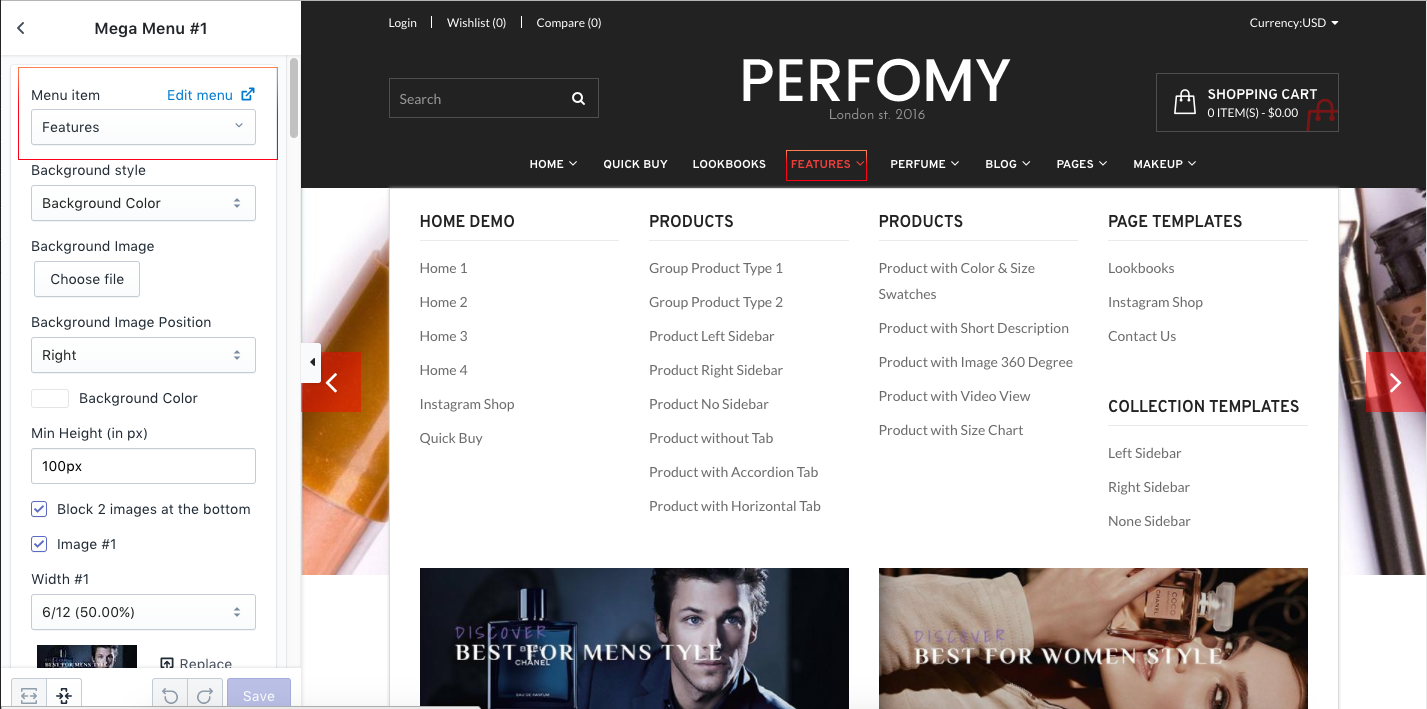The height and width of the screenshot is (709, 1427).
Task: Collapse the sidebar panel with the small arrow
Action: [x=312, y=362]
